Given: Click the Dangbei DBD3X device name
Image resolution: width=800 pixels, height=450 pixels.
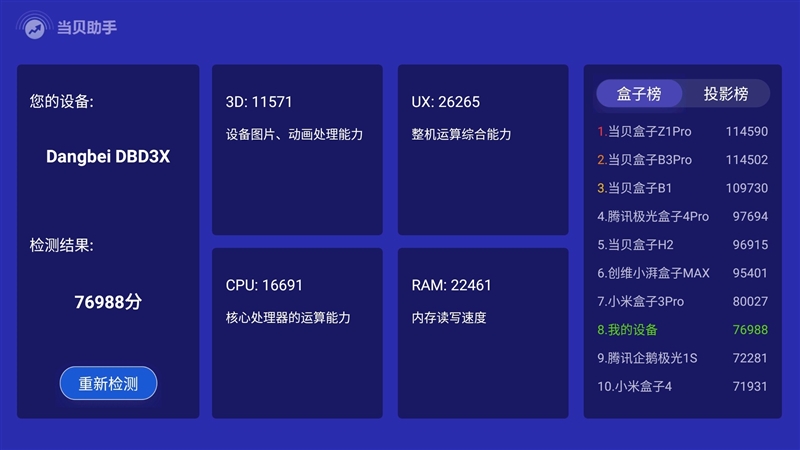Looking at the screenshot, I should (108, 157).
